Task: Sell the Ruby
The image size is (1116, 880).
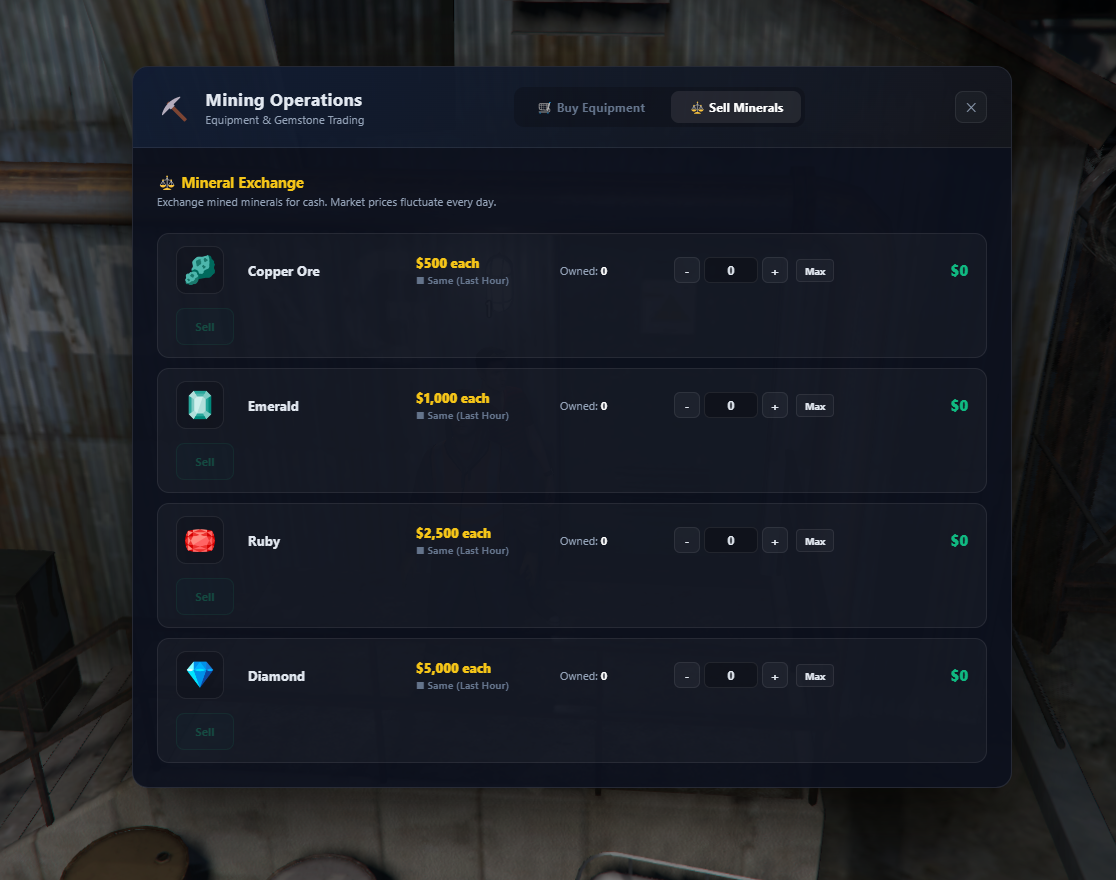Action: [205, 597]
